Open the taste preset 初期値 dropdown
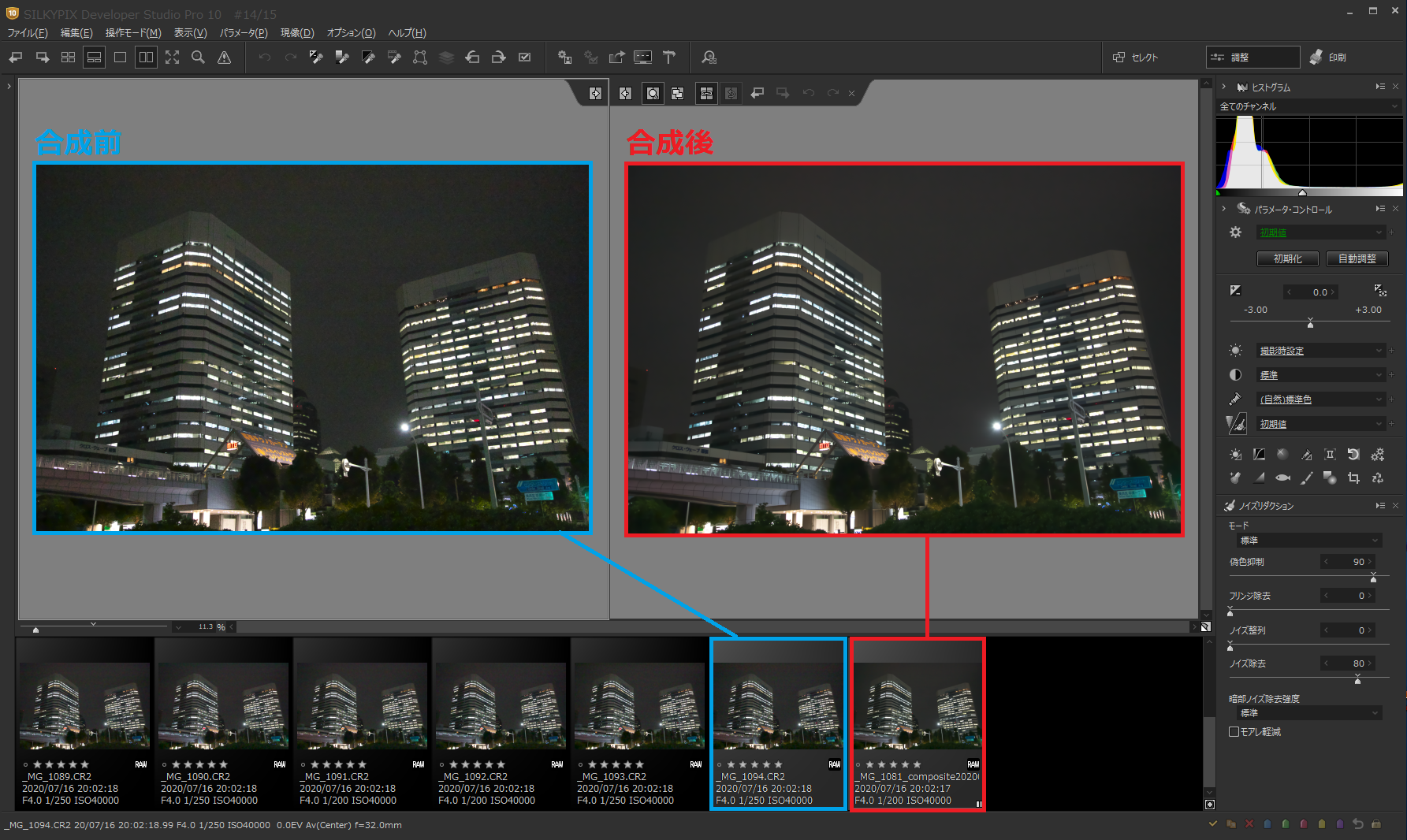 (1320, 232)
